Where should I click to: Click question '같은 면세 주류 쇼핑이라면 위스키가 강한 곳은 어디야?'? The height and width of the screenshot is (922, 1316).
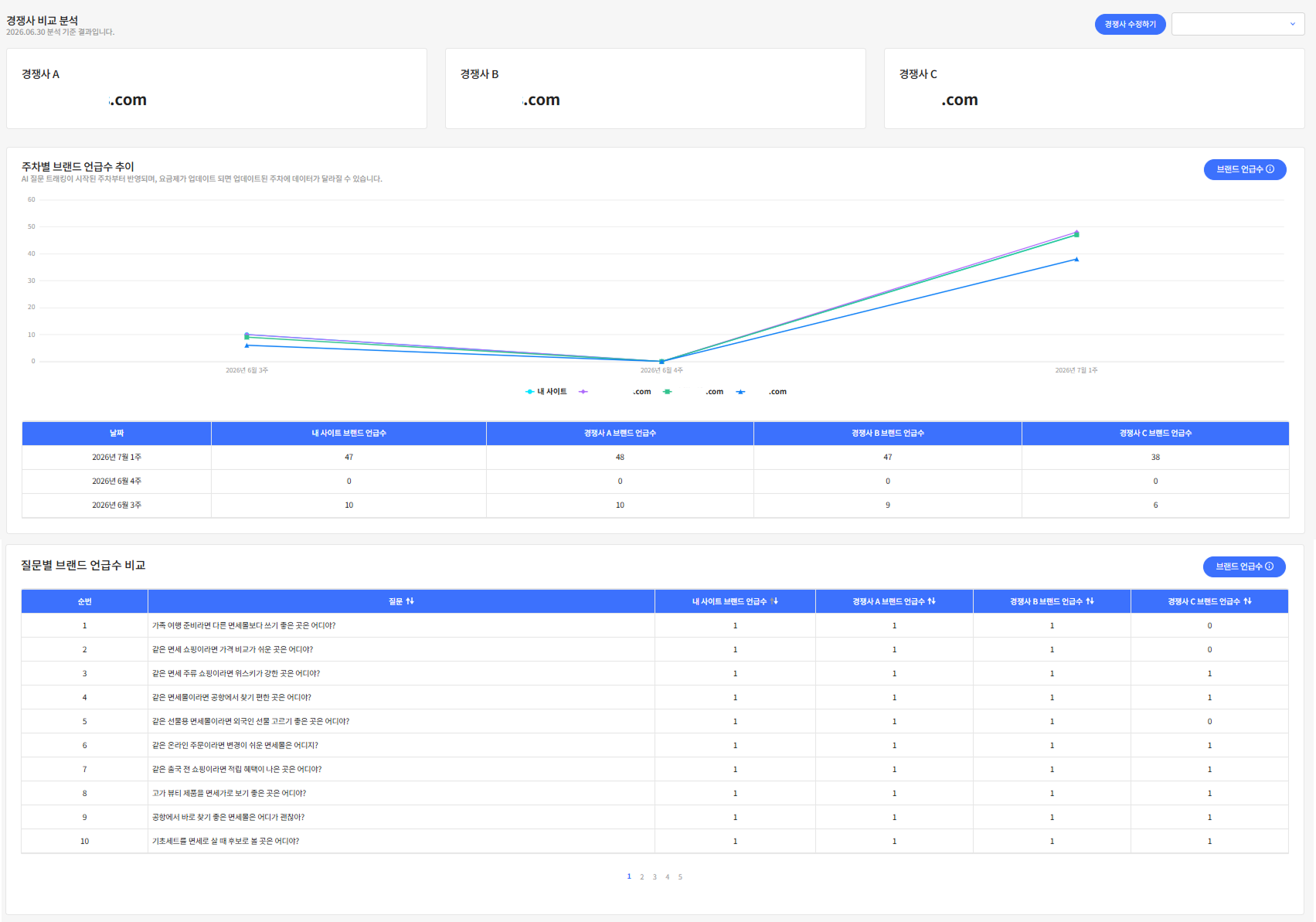pyautogui.click(x=236, y=674)
